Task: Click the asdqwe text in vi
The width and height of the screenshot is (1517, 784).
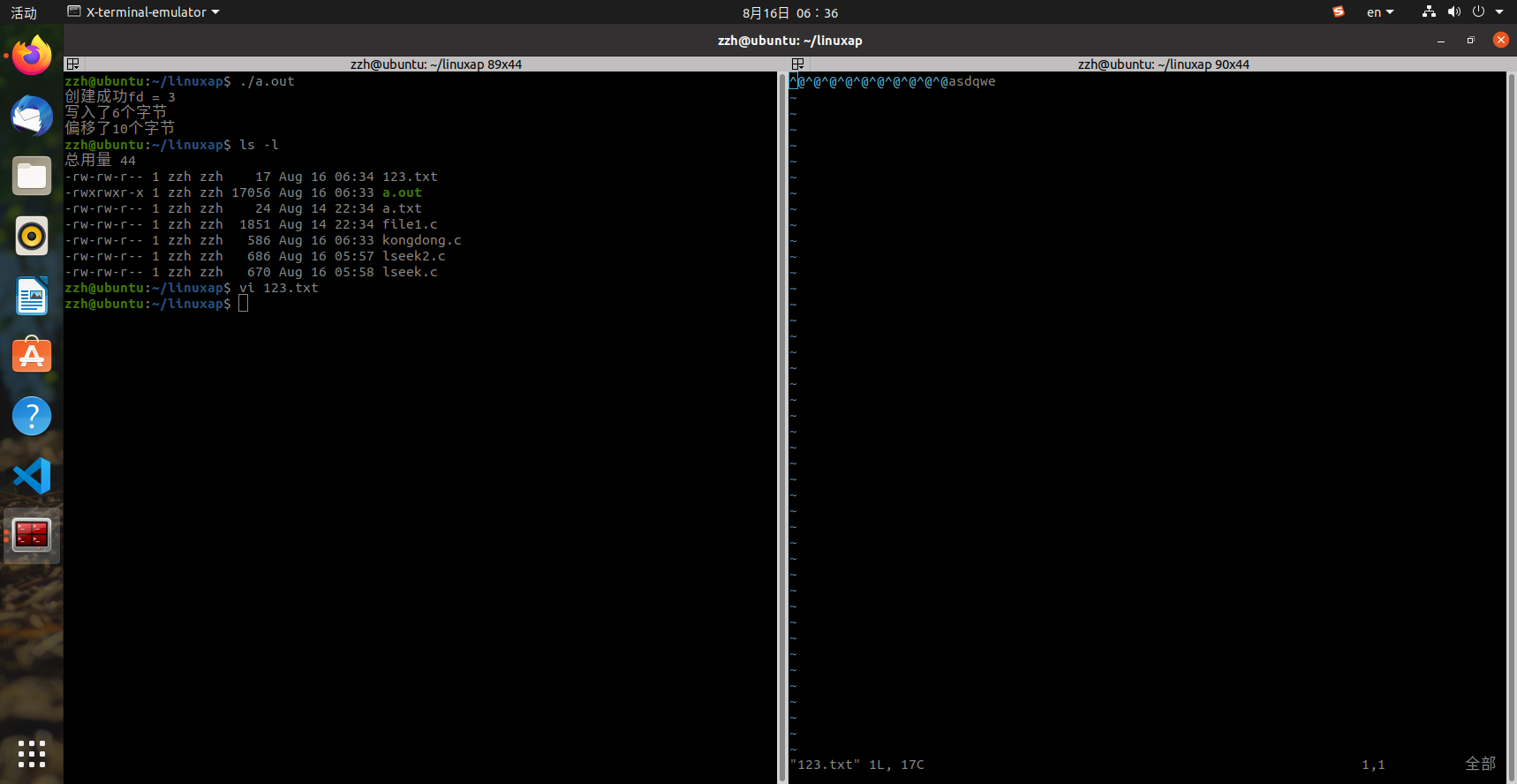Action: coord(972,81)
